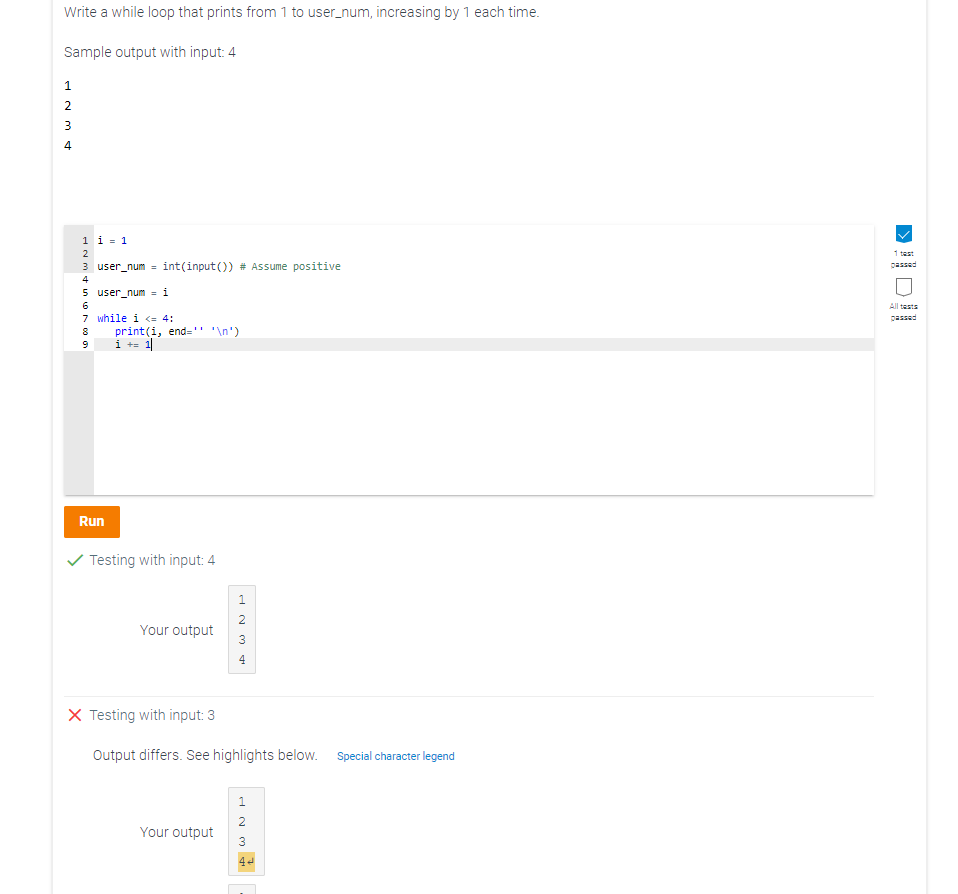Click the Output differs message

pos(204,755)
